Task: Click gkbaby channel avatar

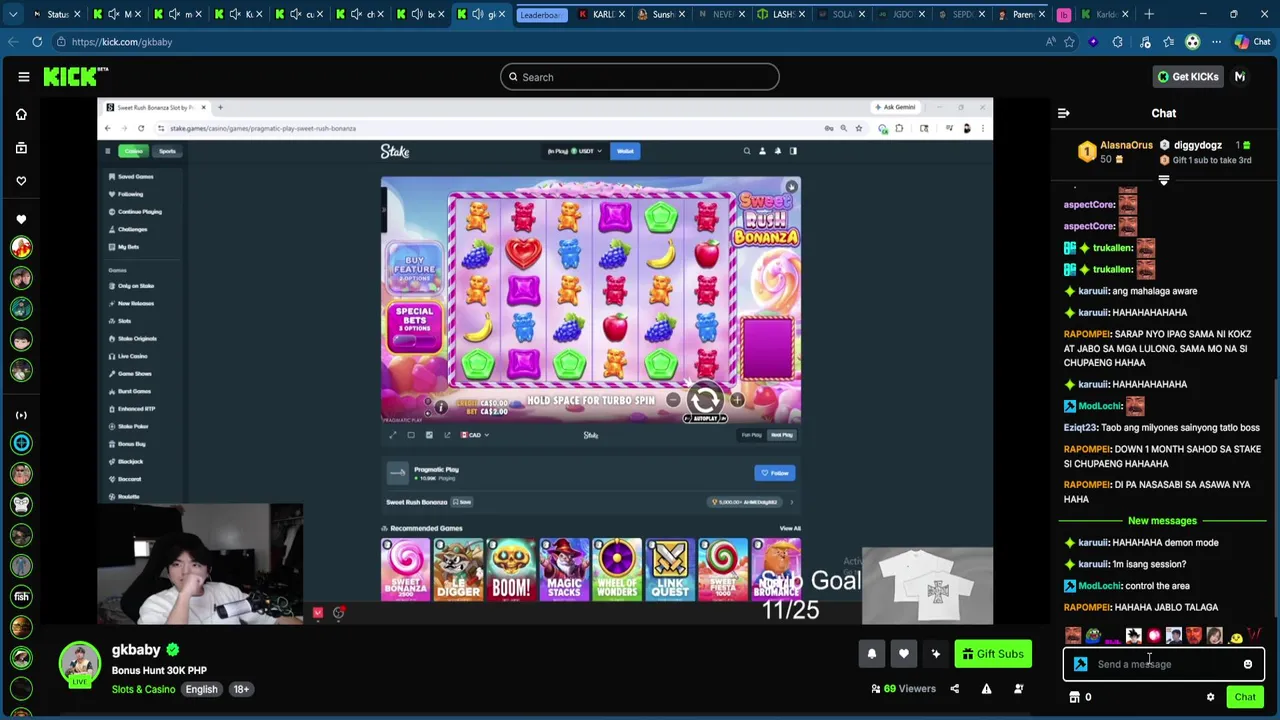Action: coord(79,664)
